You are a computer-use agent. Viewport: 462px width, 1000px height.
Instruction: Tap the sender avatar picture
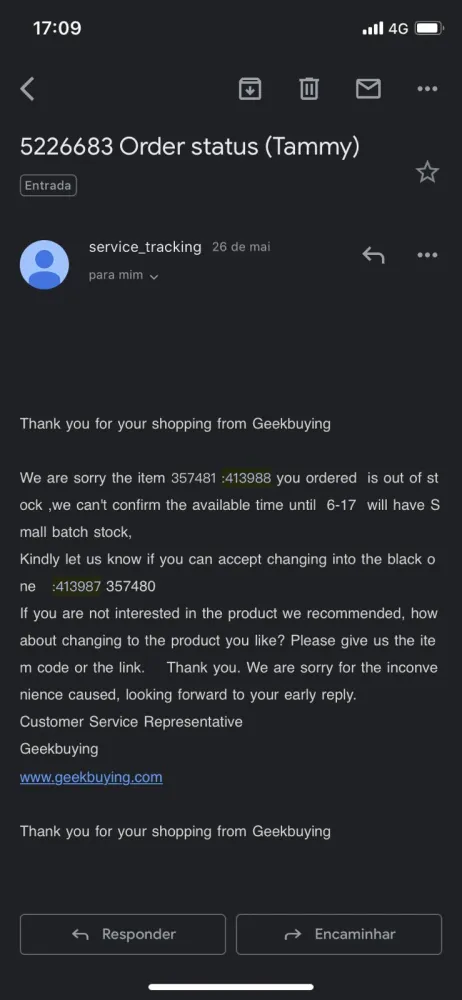coord(45,265)
